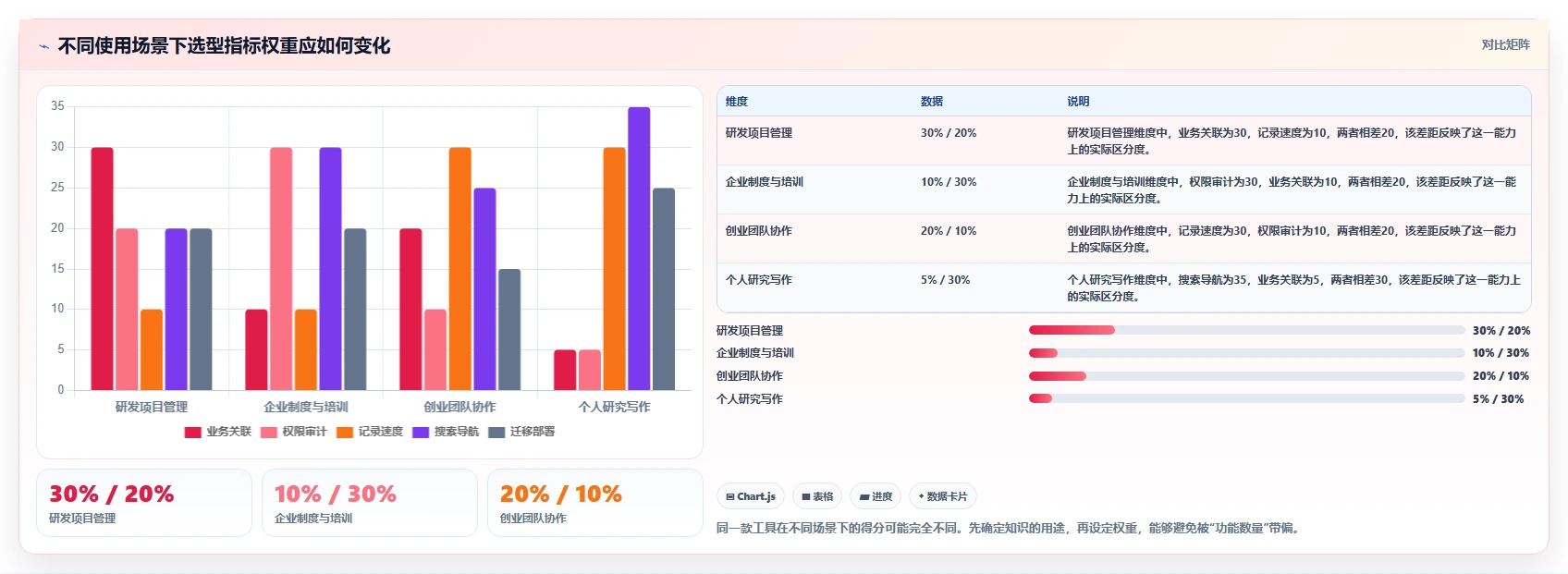Toggle the 业务关联 legend entry
Image resolution: width=1568 pixels, height=574 pixels.
pyautogui.click(x=218, y=432)
